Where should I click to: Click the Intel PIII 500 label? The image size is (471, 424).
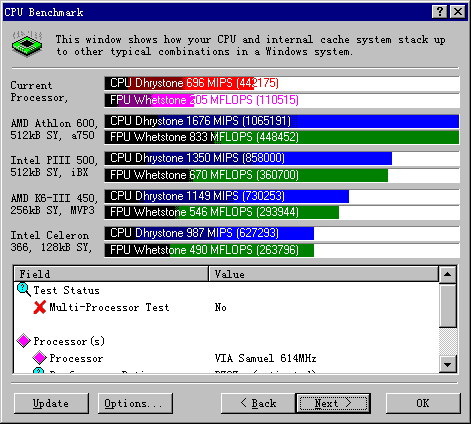pos(54,166)
